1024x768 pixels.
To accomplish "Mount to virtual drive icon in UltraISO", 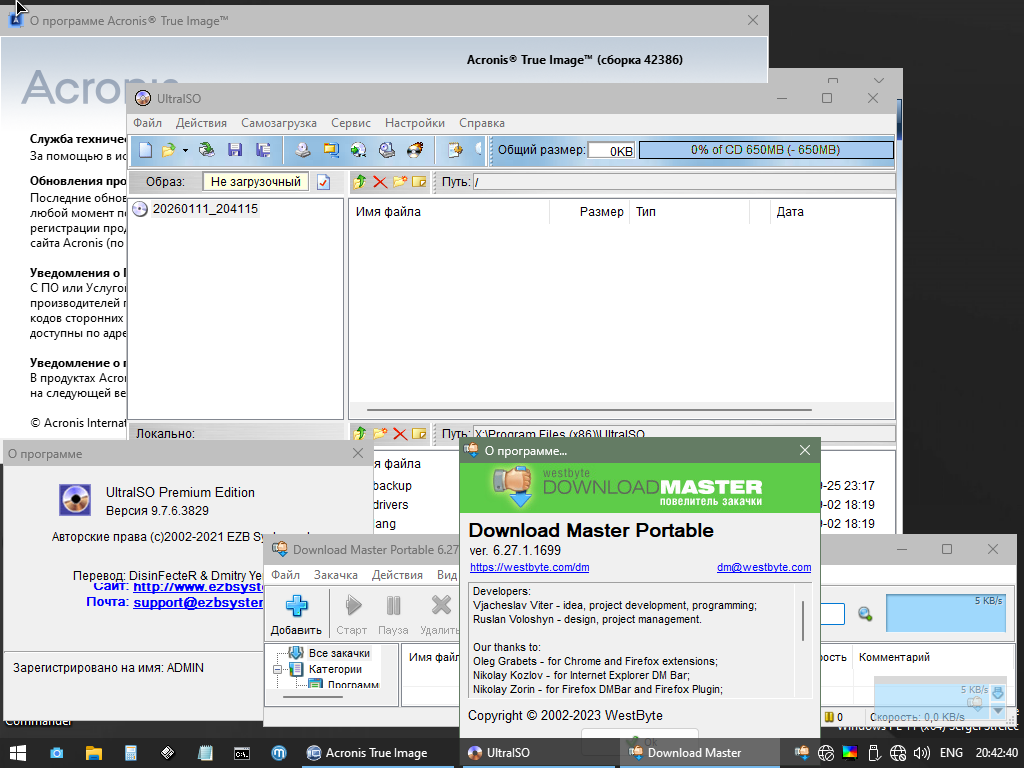I will pyautogui.click(x=387, y=150).
